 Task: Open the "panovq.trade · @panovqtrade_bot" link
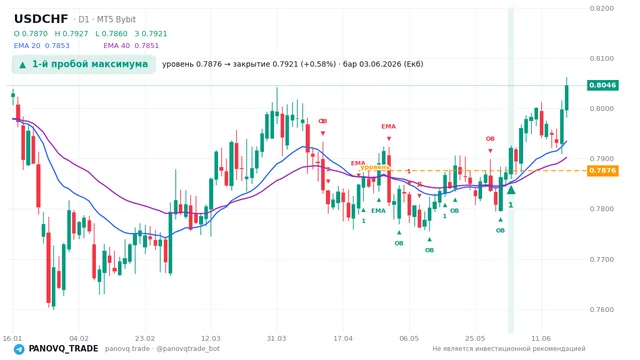(x=162, y=349)
